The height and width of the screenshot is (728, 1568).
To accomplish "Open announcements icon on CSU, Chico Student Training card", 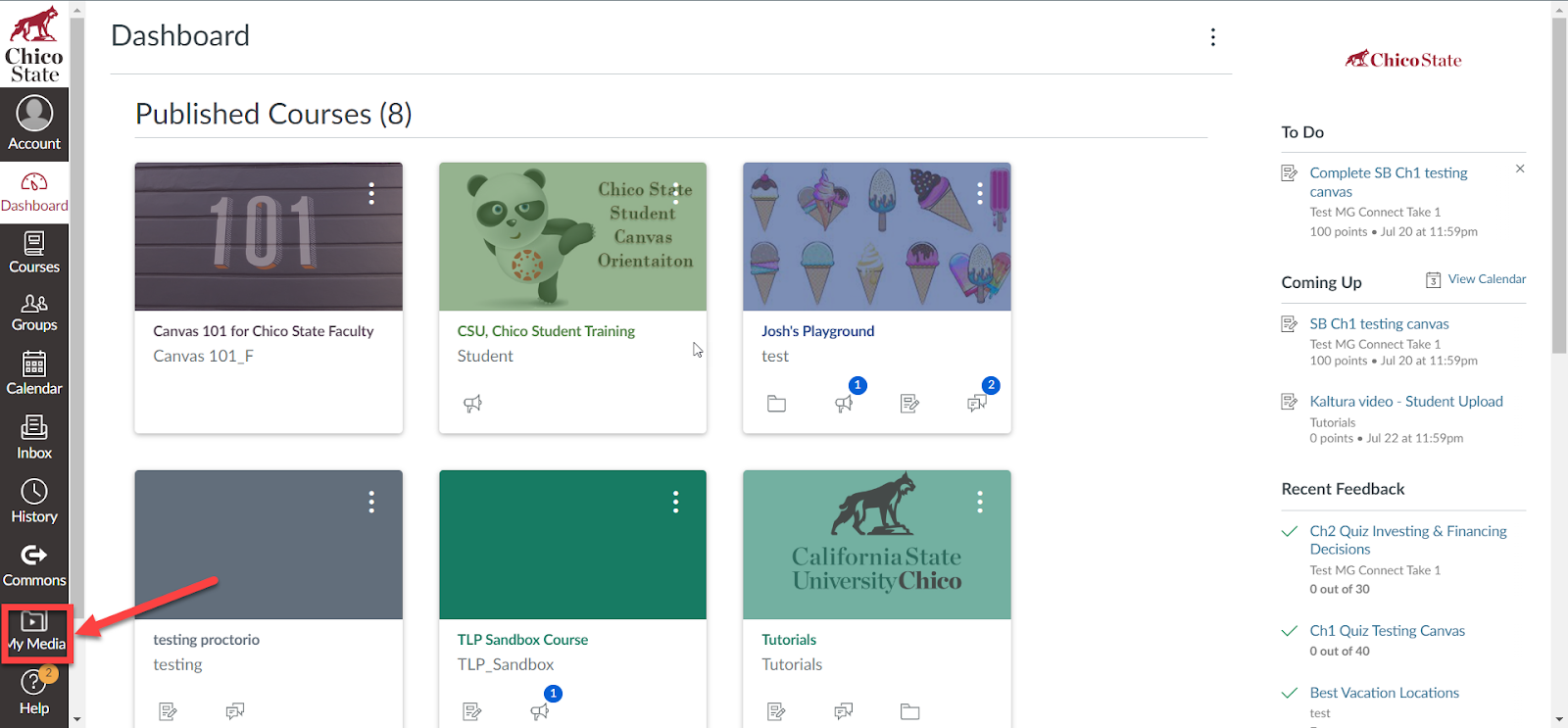I will [x=472, y=404].
